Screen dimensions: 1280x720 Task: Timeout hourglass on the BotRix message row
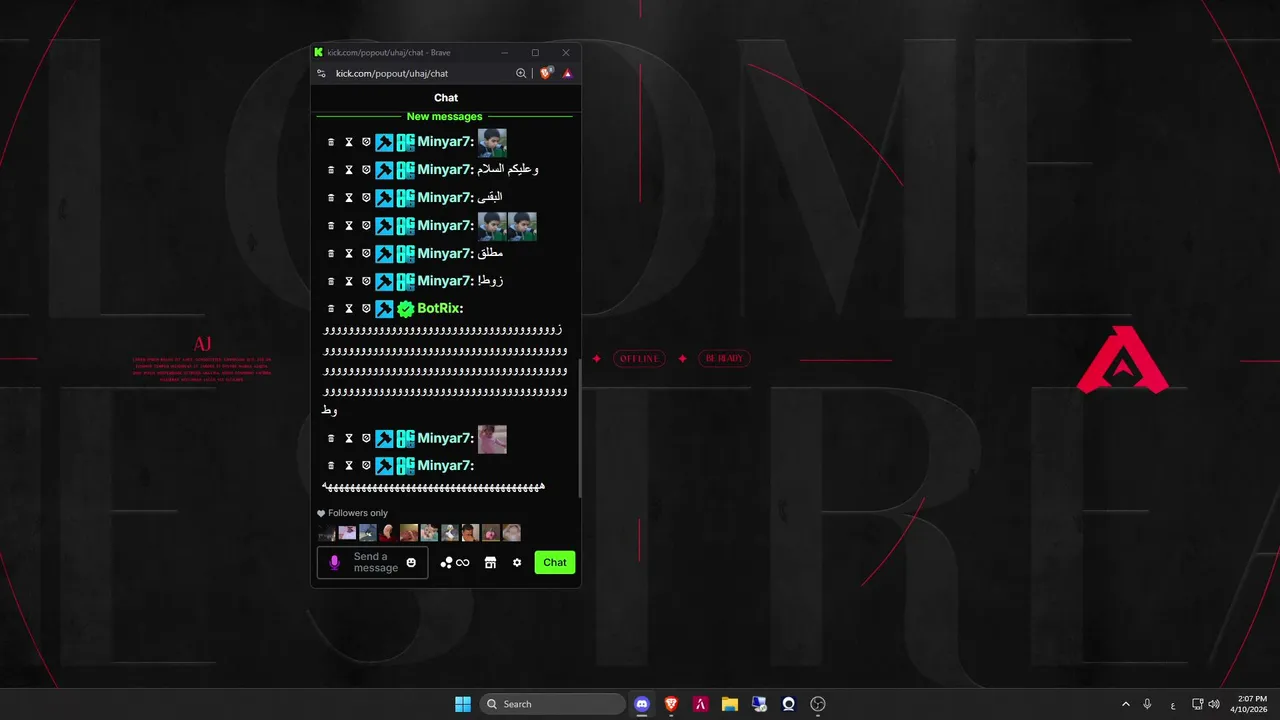[349, 309]
